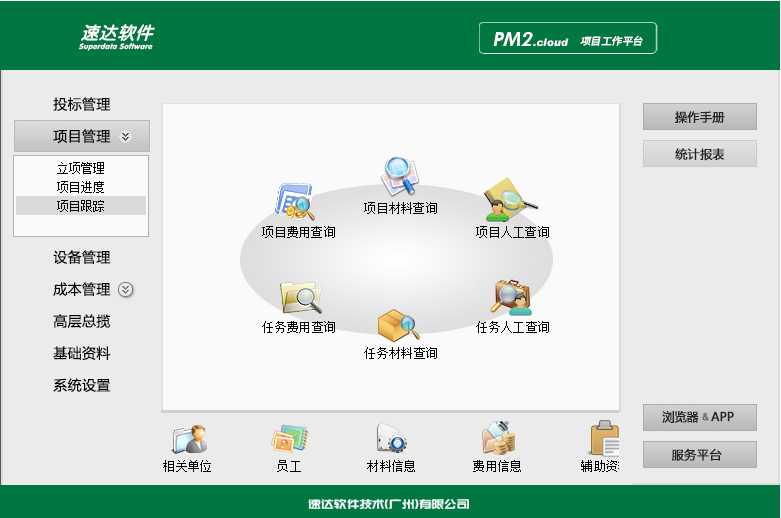This screenshot has width=781, height=518.
Task: Click the 任务人工查询 label
Action: click(x=513, y=327)
